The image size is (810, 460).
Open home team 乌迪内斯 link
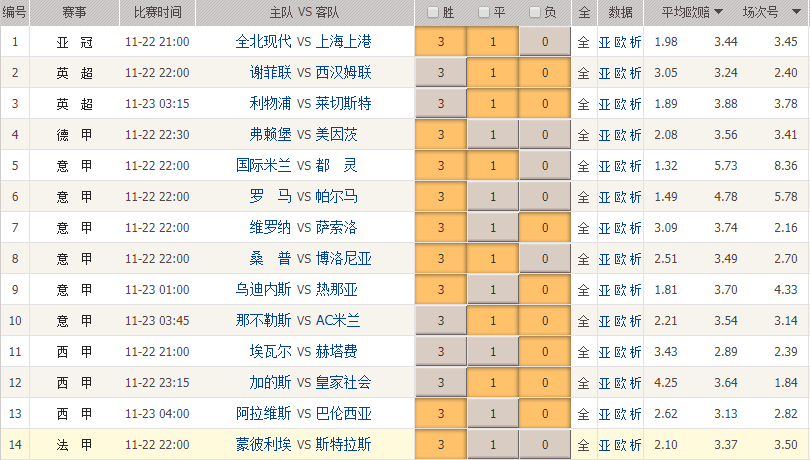(x=263, y=289)
